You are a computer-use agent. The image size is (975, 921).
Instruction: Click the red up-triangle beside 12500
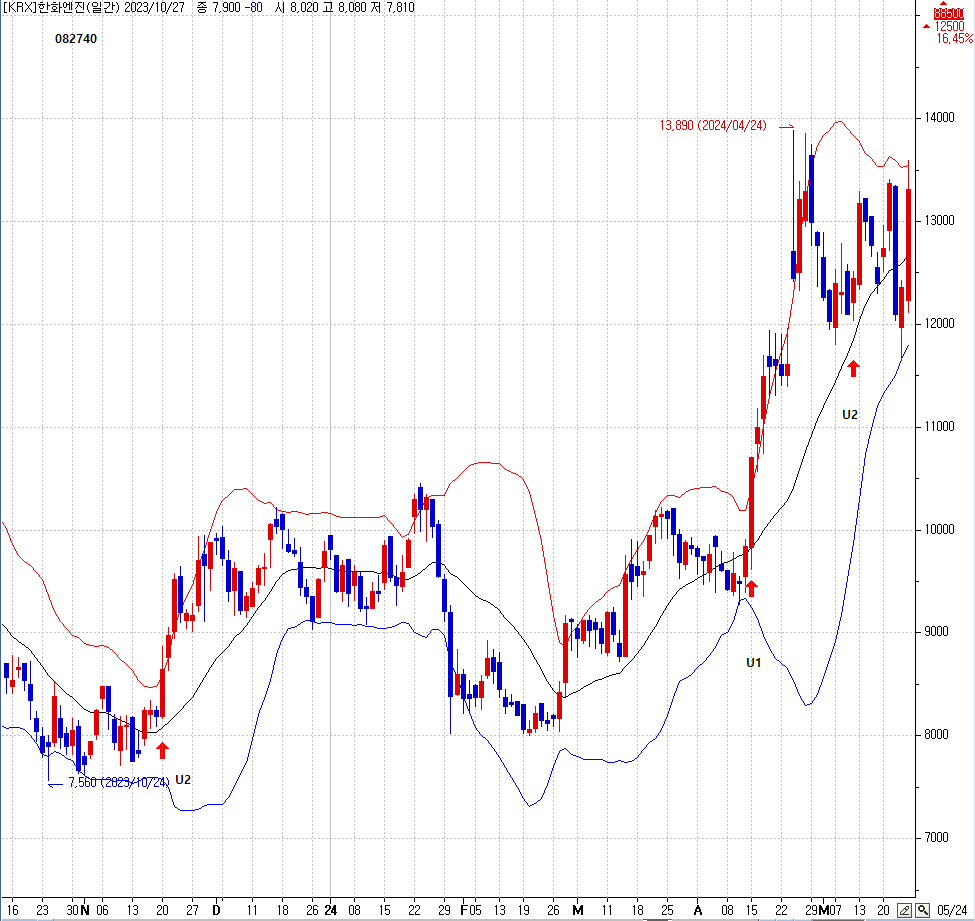coord(927,26)
